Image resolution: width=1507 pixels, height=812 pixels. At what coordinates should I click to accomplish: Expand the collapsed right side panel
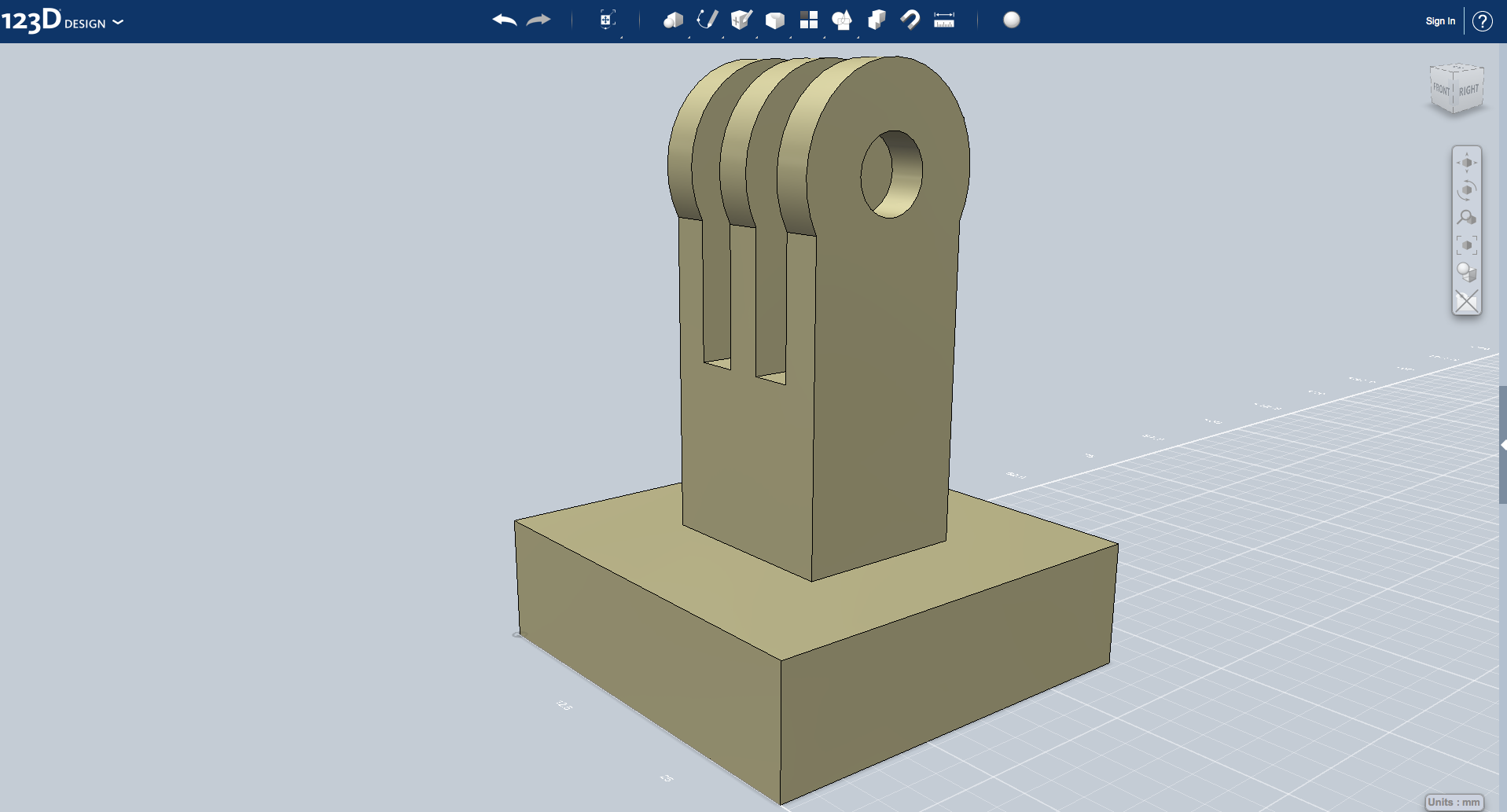tap(1502, 445)
